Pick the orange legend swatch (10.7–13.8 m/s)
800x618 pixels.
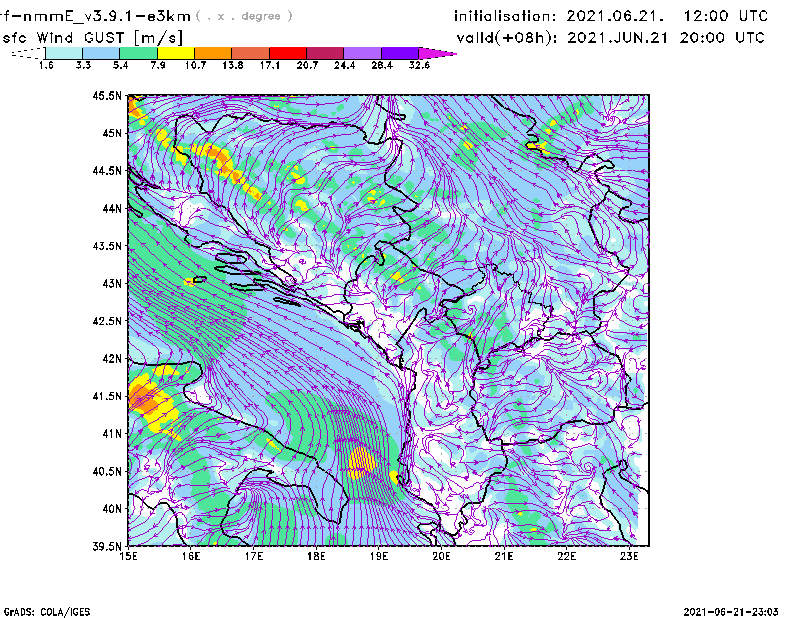[x=213, y=53]
